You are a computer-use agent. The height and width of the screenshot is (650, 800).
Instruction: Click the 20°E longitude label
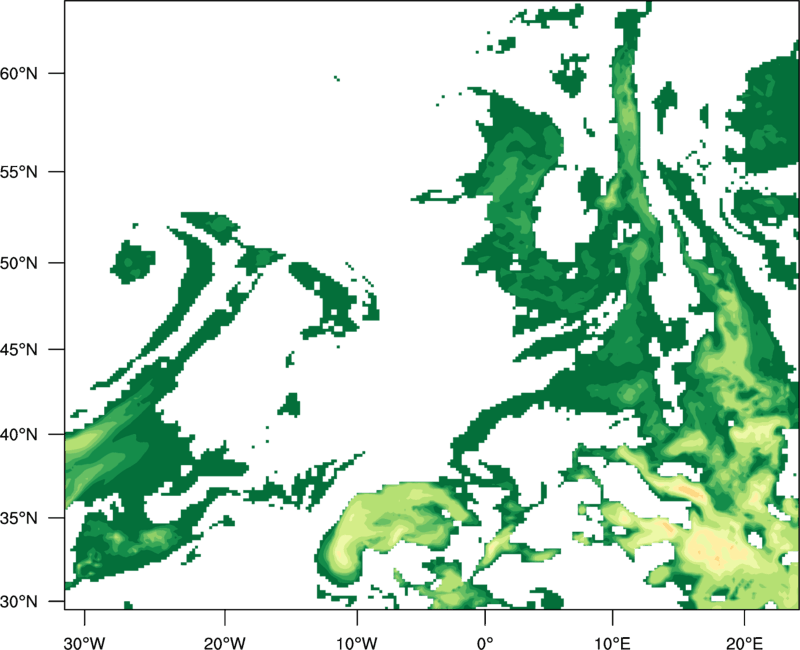(x=744, y=643)
